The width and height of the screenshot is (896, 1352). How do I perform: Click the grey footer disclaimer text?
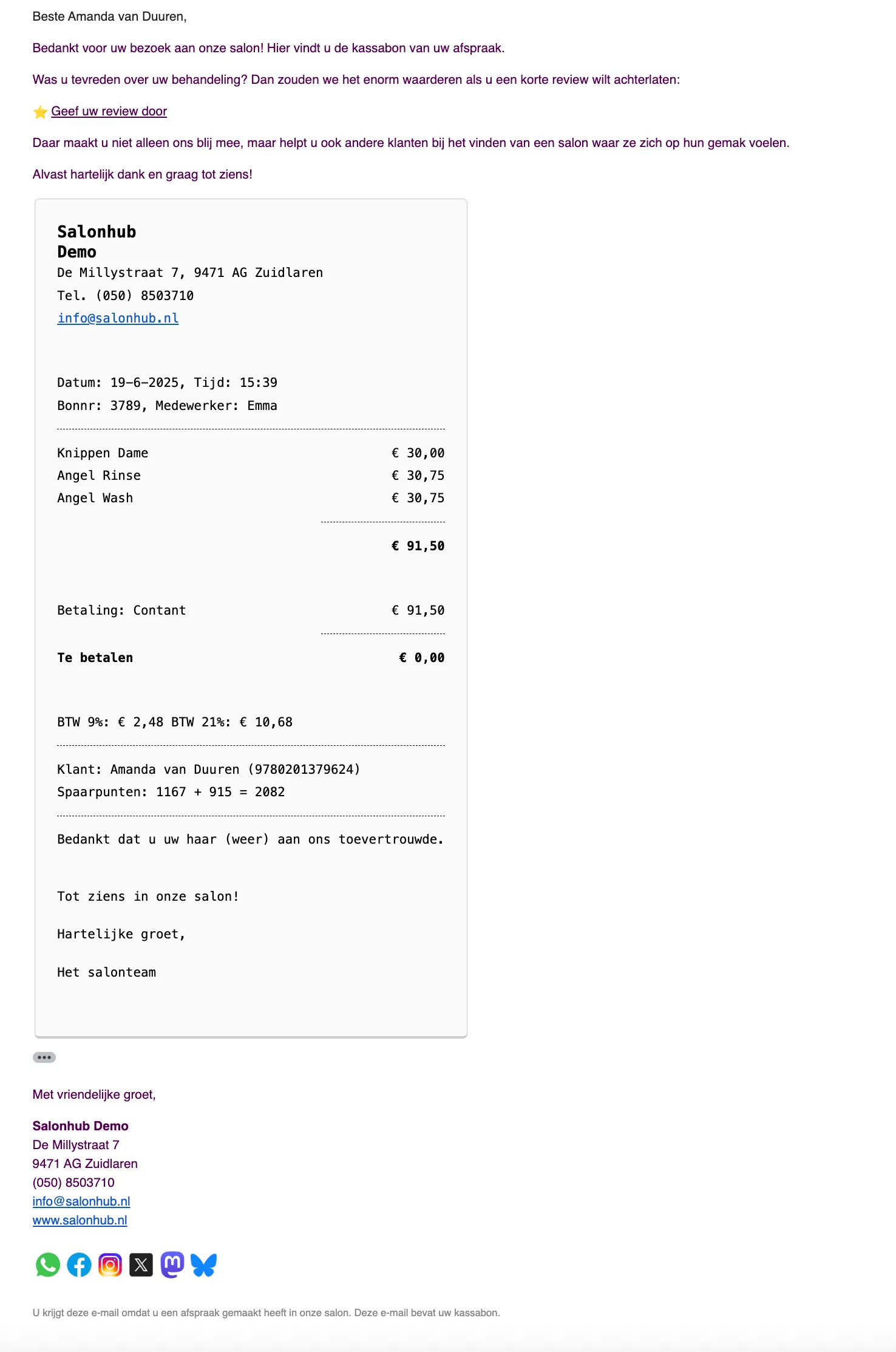pyautogui.click(x=266, y=1313)
